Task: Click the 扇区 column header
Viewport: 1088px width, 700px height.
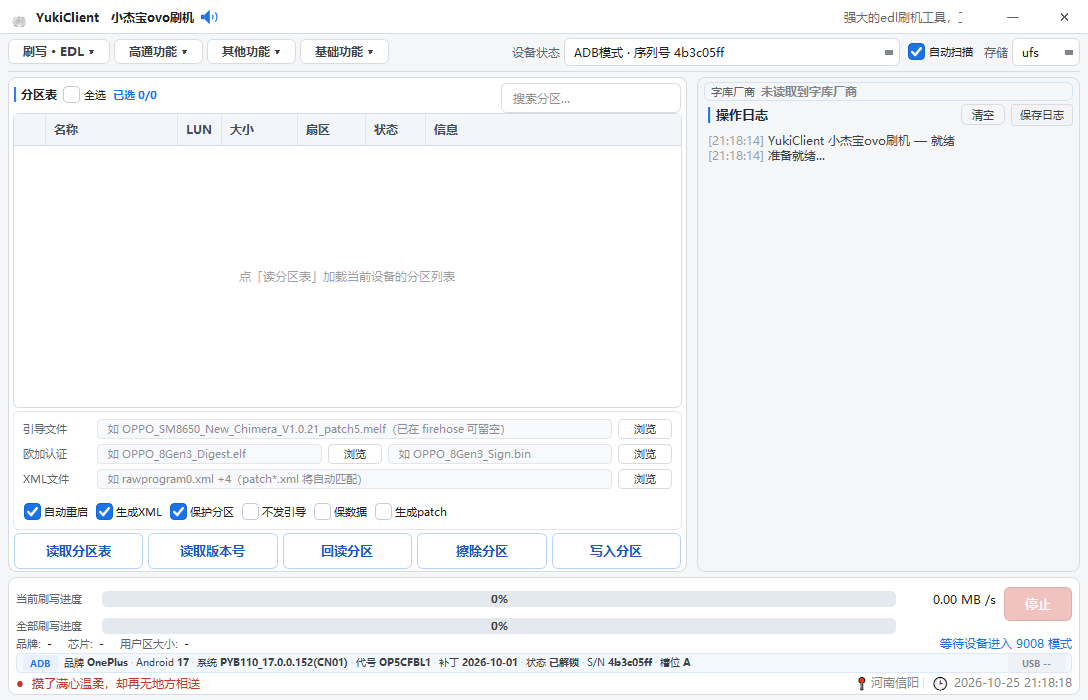Action: [331, 130]
